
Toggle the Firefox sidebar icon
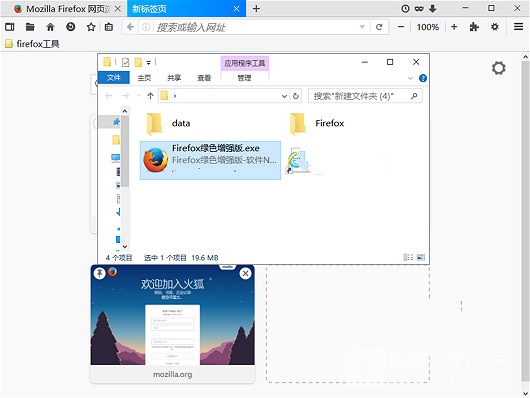pos(9,27)
